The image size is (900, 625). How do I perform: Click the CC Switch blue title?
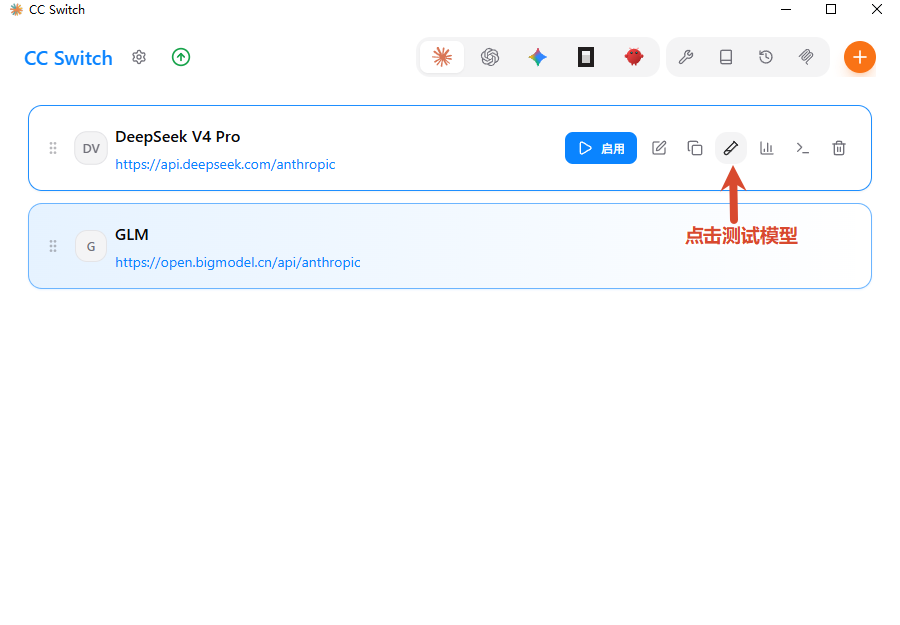pos(68,58)
